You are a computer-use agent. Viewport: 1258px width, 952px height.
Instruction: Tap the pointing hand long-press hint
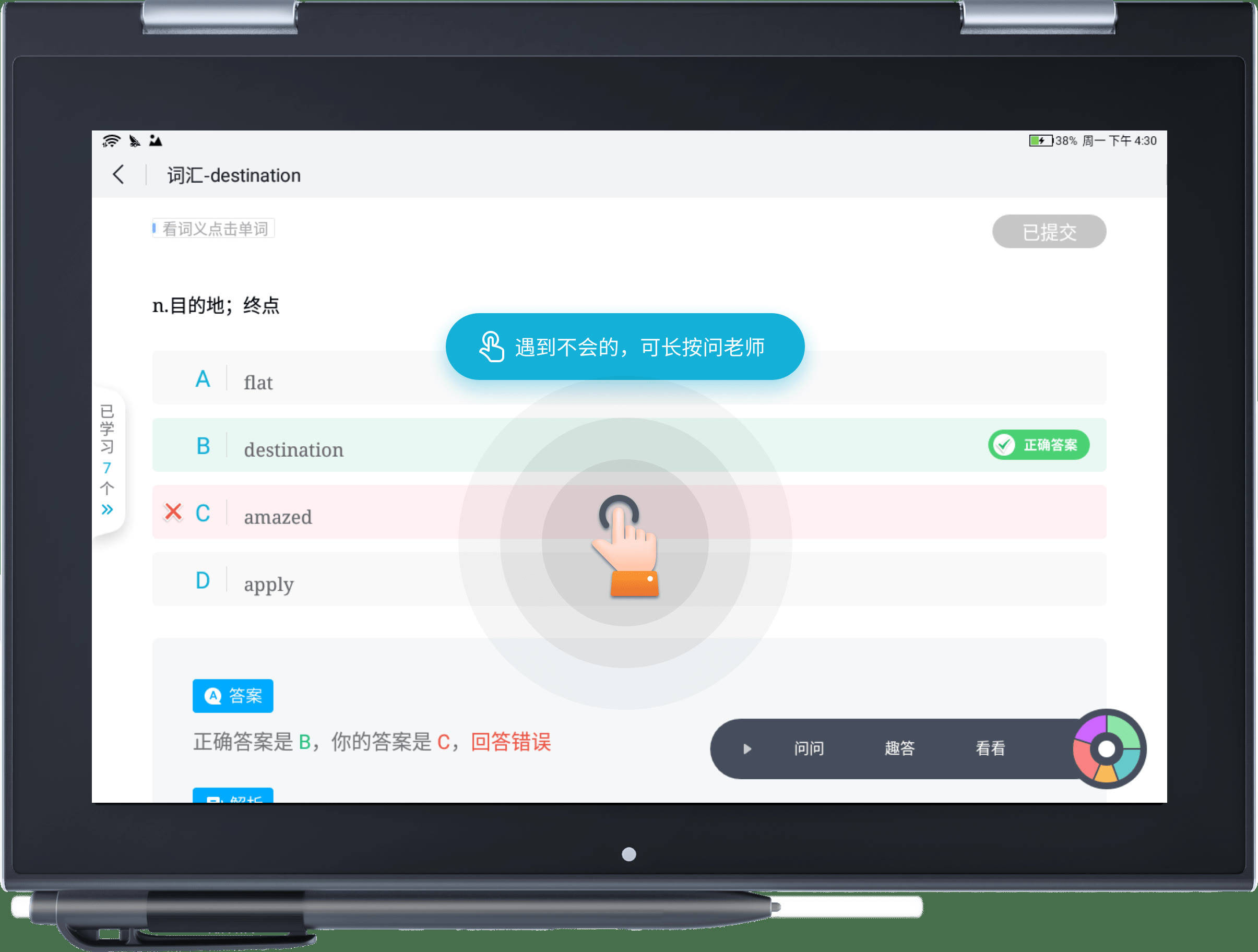[x=626, y=545]
